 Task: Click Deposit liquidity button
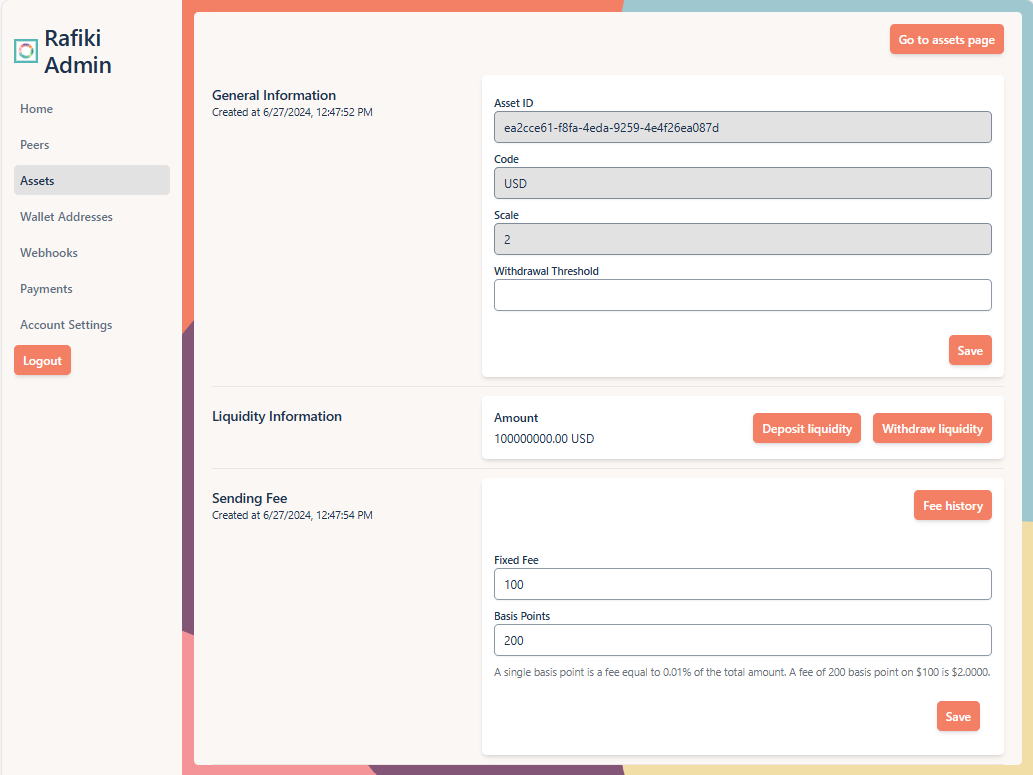pyautogui.click(x=806, y=429)
